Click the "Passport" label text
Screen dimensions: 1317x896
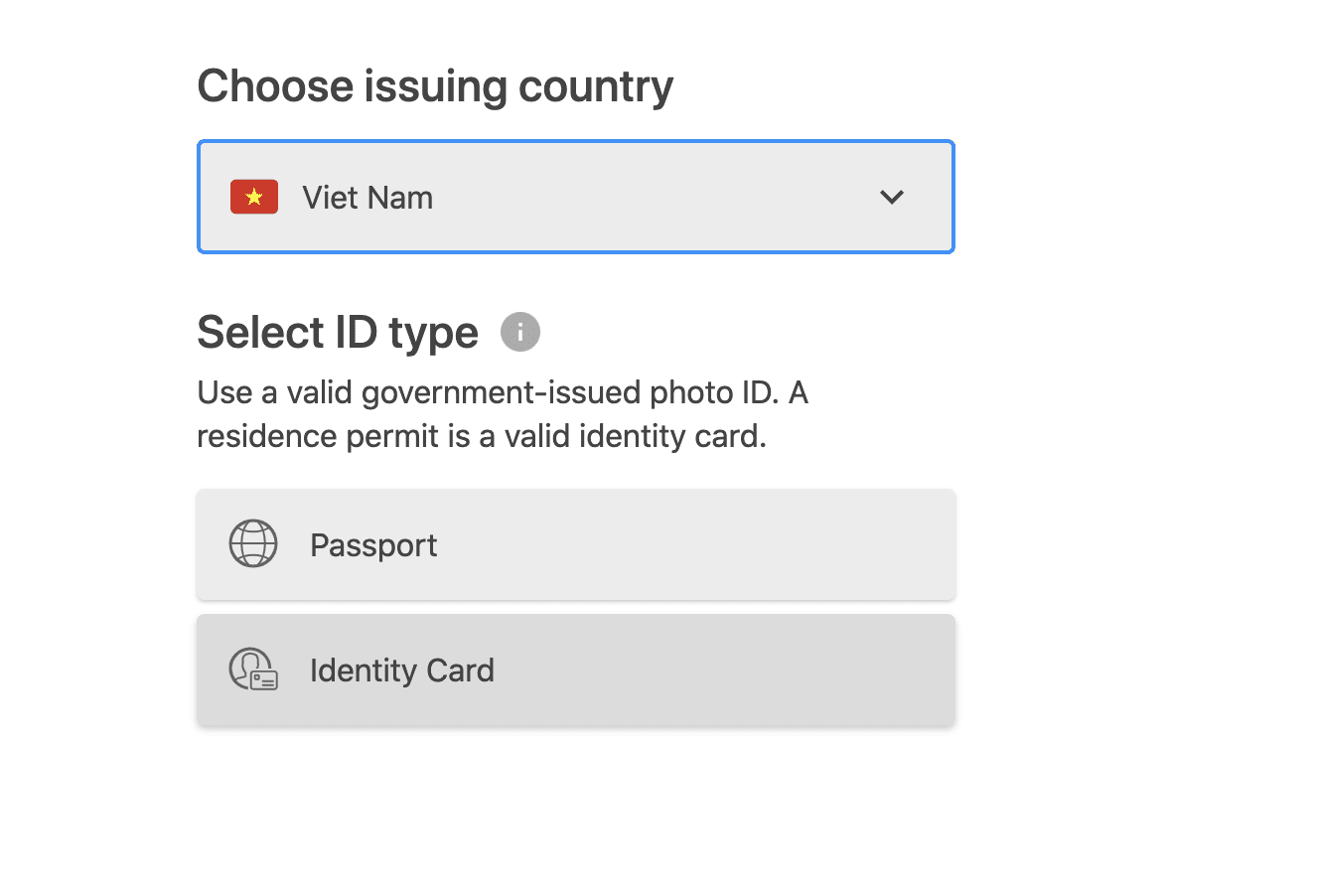pos(373,545)
